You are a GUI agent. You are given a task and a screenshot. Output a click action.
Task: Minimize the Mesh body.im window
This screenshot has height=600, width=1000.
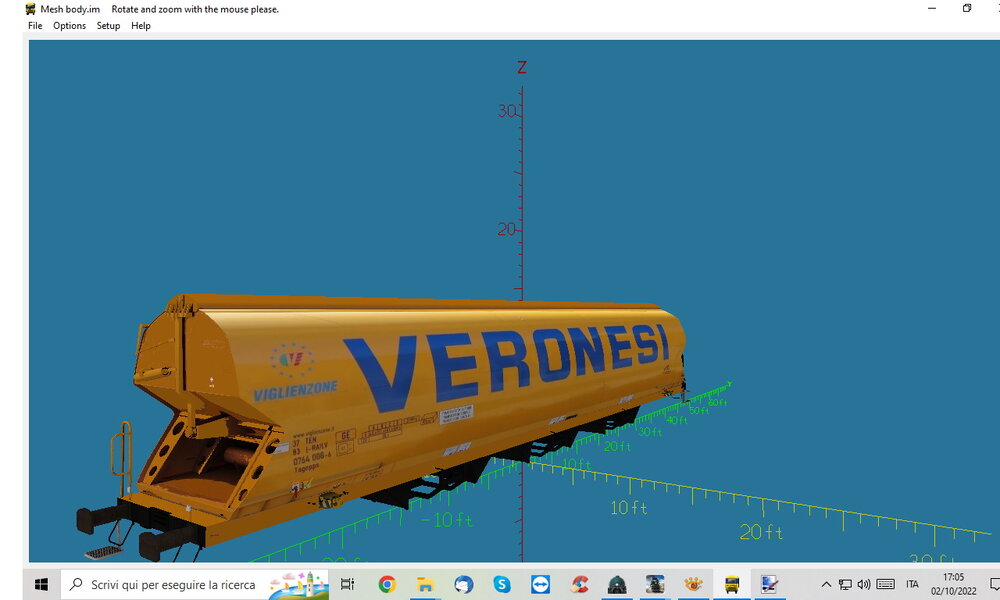(x=932, y=8)
